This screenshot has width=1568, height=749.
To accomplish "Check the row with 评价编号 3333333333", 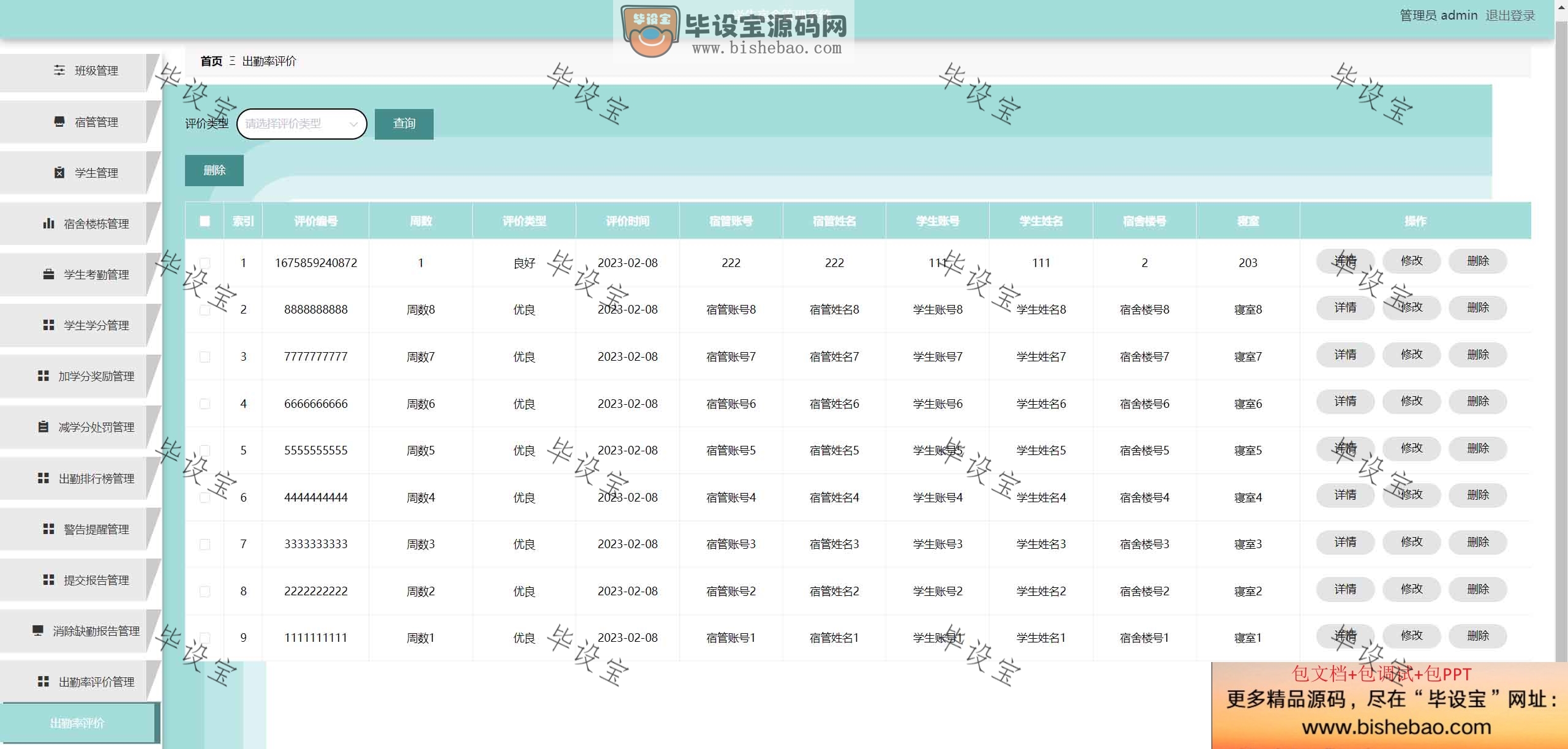I will pos(205,544).
